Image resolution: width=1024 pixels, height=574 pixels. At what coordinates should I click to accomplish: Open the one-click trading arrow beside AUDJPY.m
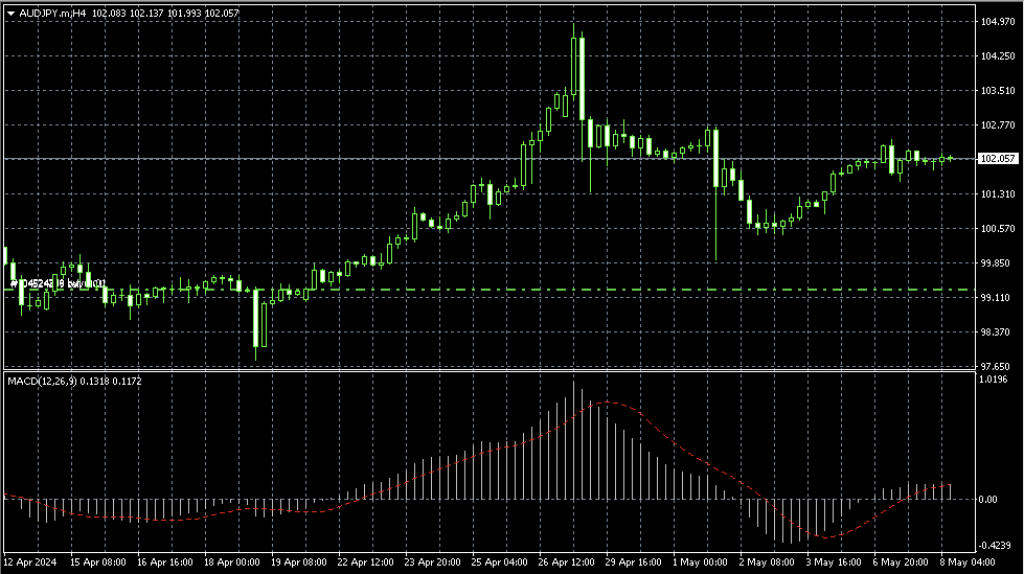coord(11,12)
